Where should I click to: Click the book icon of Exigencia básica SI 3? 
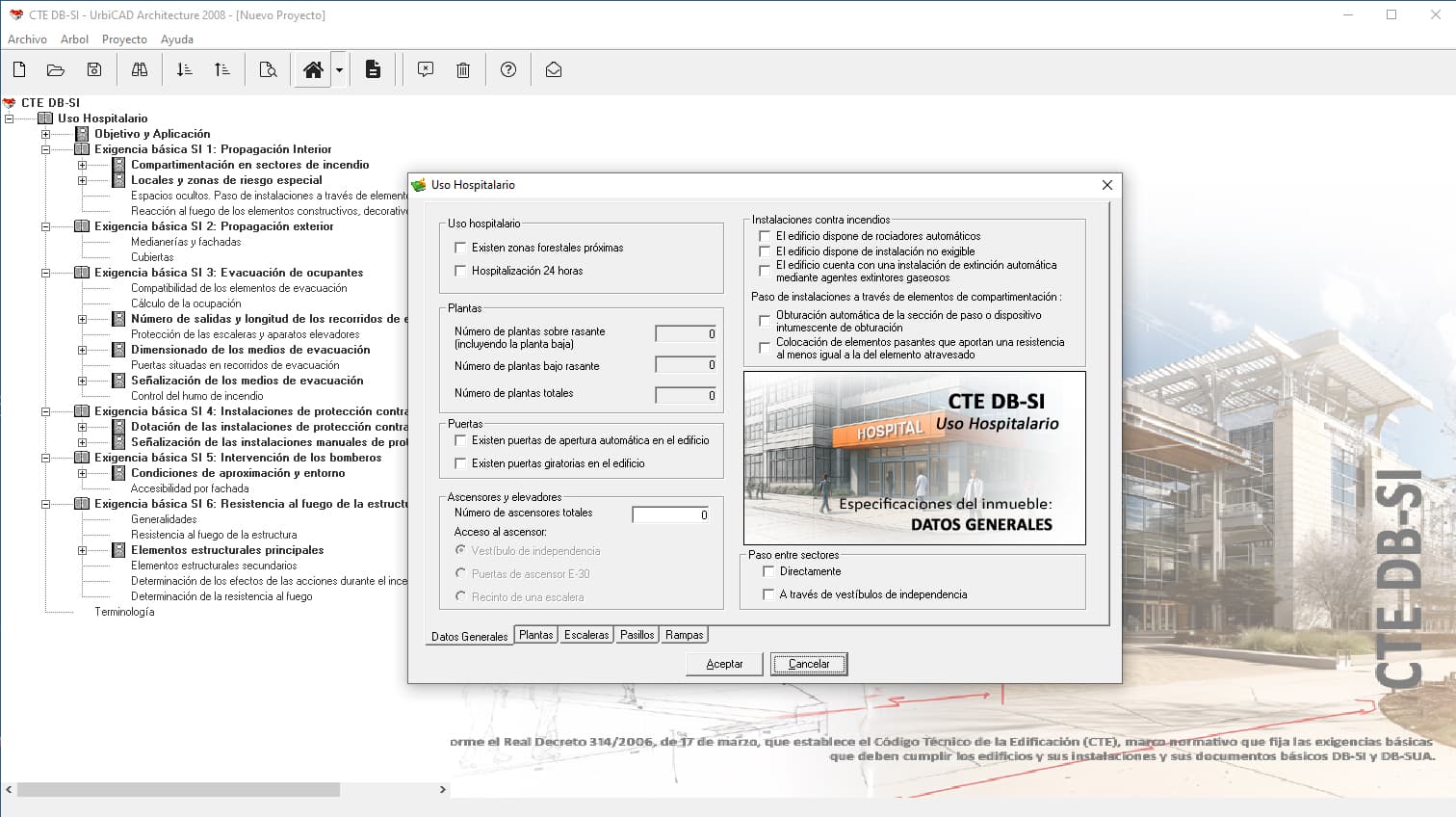[x=82, y=273]
